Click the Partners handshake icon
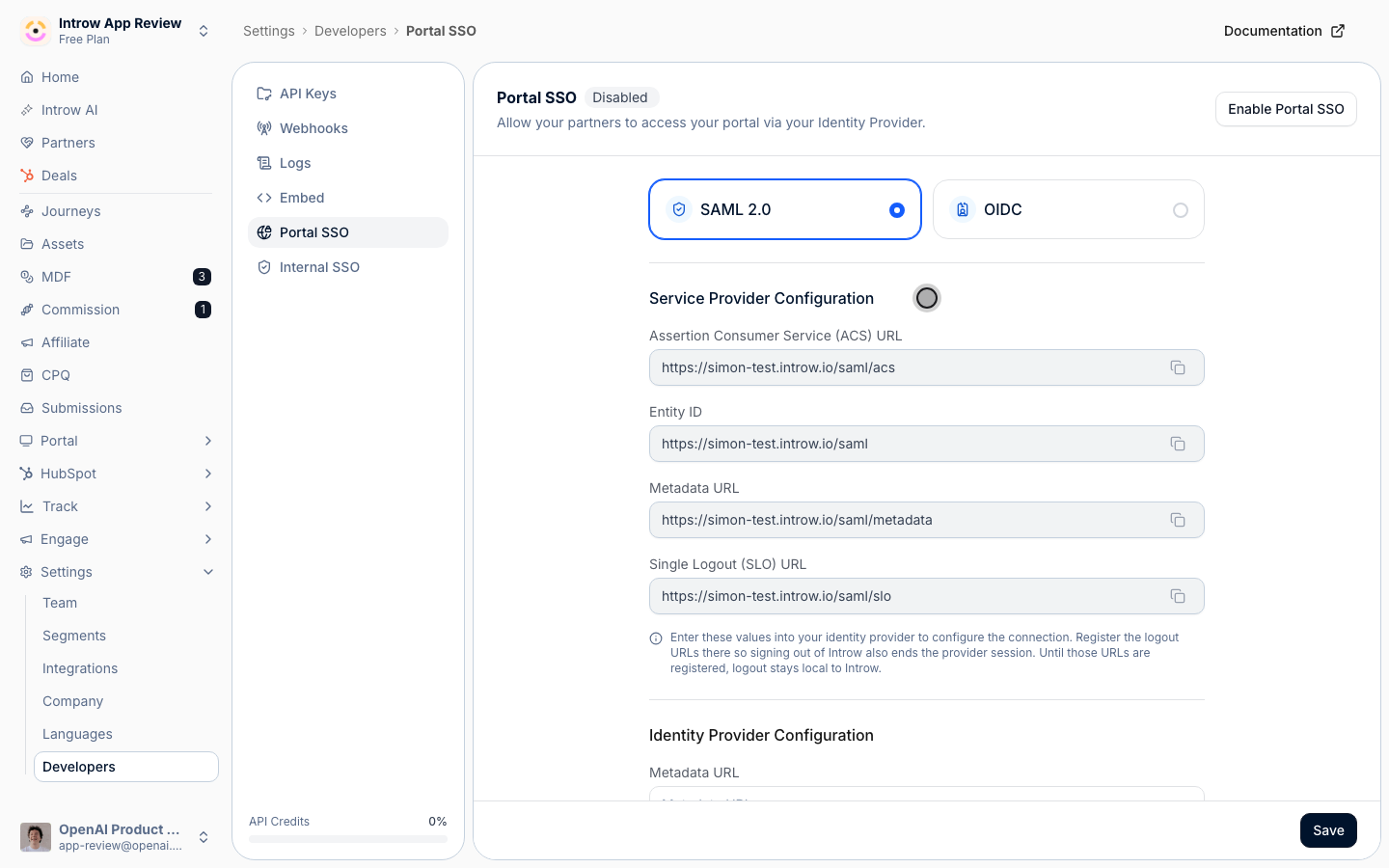This screenshot has height=868, width=1389. click(x=27, y=143)
